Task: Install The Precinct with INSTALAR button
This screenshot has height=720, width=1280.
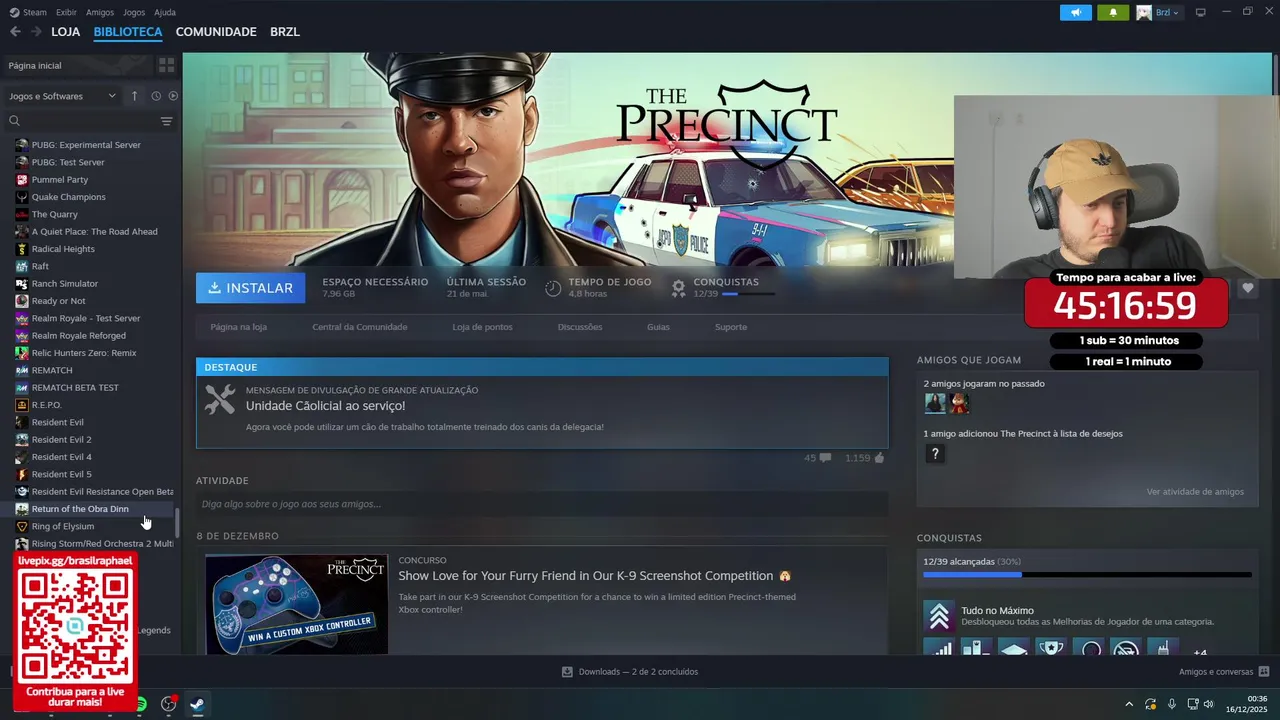Action: click(x=251, y=288)
